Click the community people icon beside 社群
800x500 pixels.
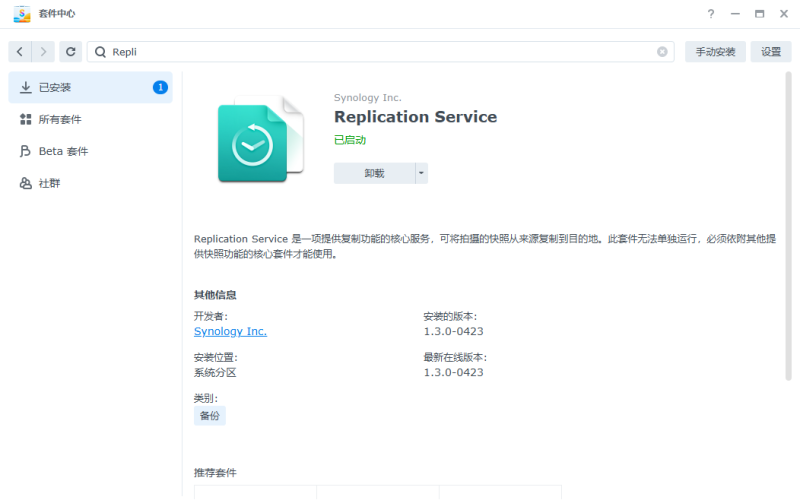pyautogui.click(x=26, y=183)
